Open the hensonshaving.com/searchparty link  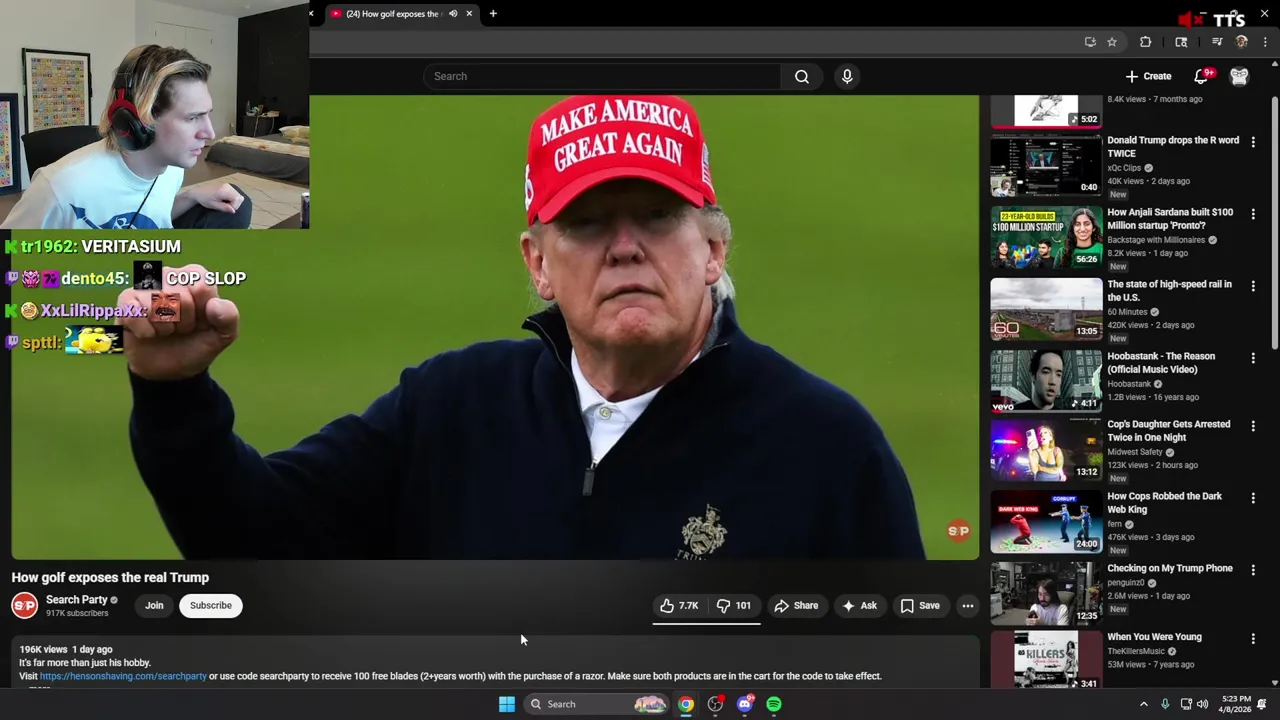(123, 676)
